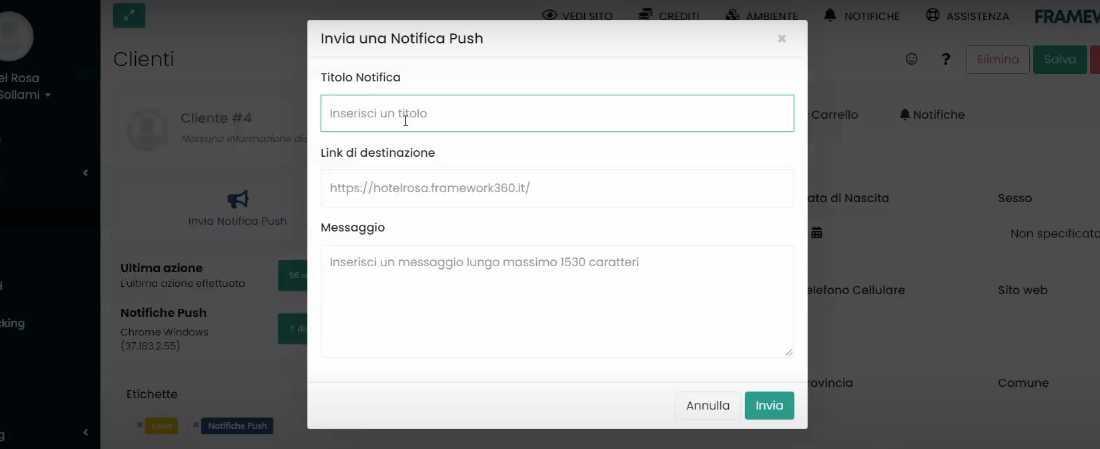This screenshot has width=1100, height=449.
Task: Switch to the Notifiche client tab
Action: pos(932,115)
